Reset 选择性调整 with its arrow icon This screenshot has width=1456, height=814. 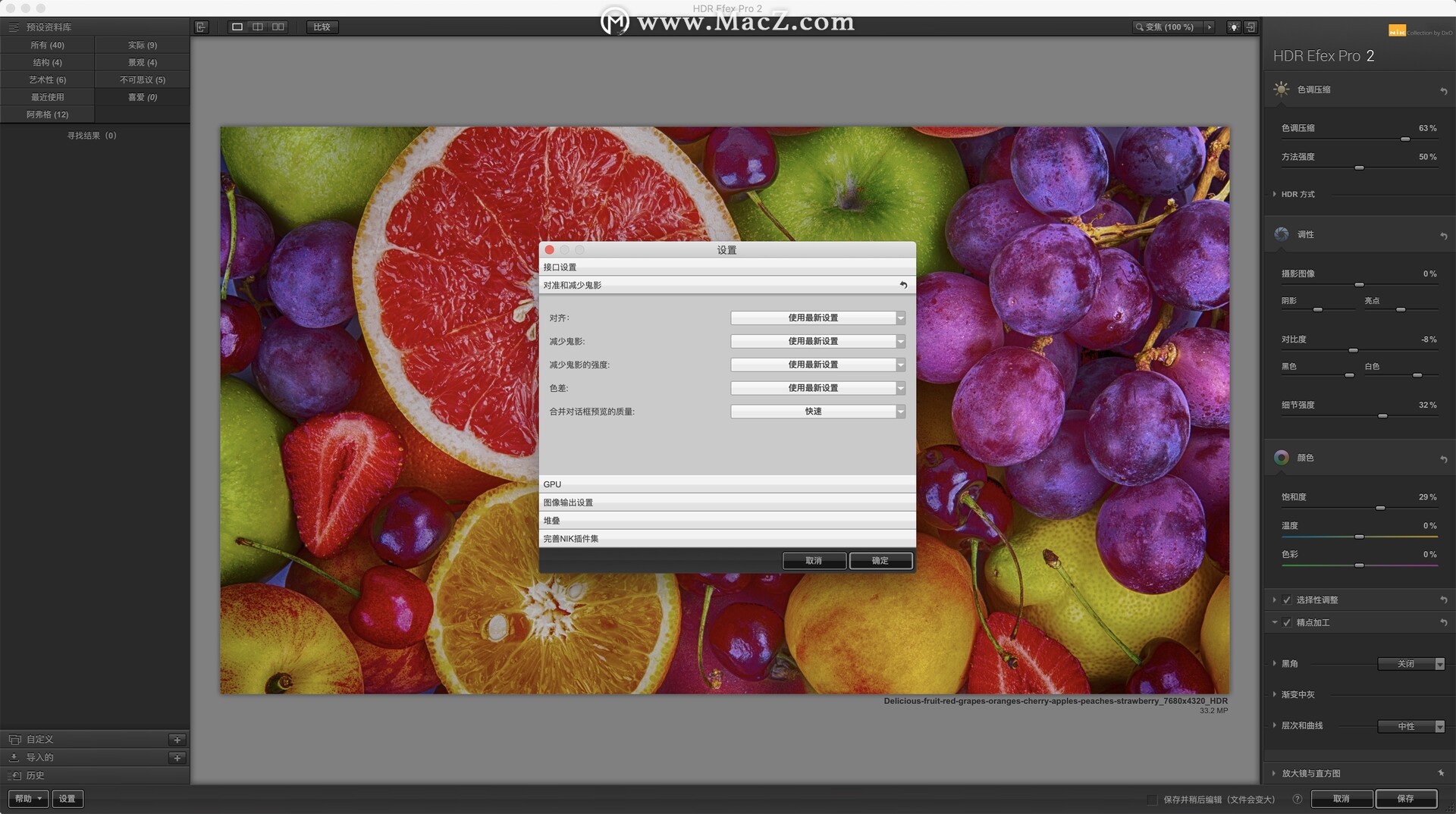click(1443, 600)
